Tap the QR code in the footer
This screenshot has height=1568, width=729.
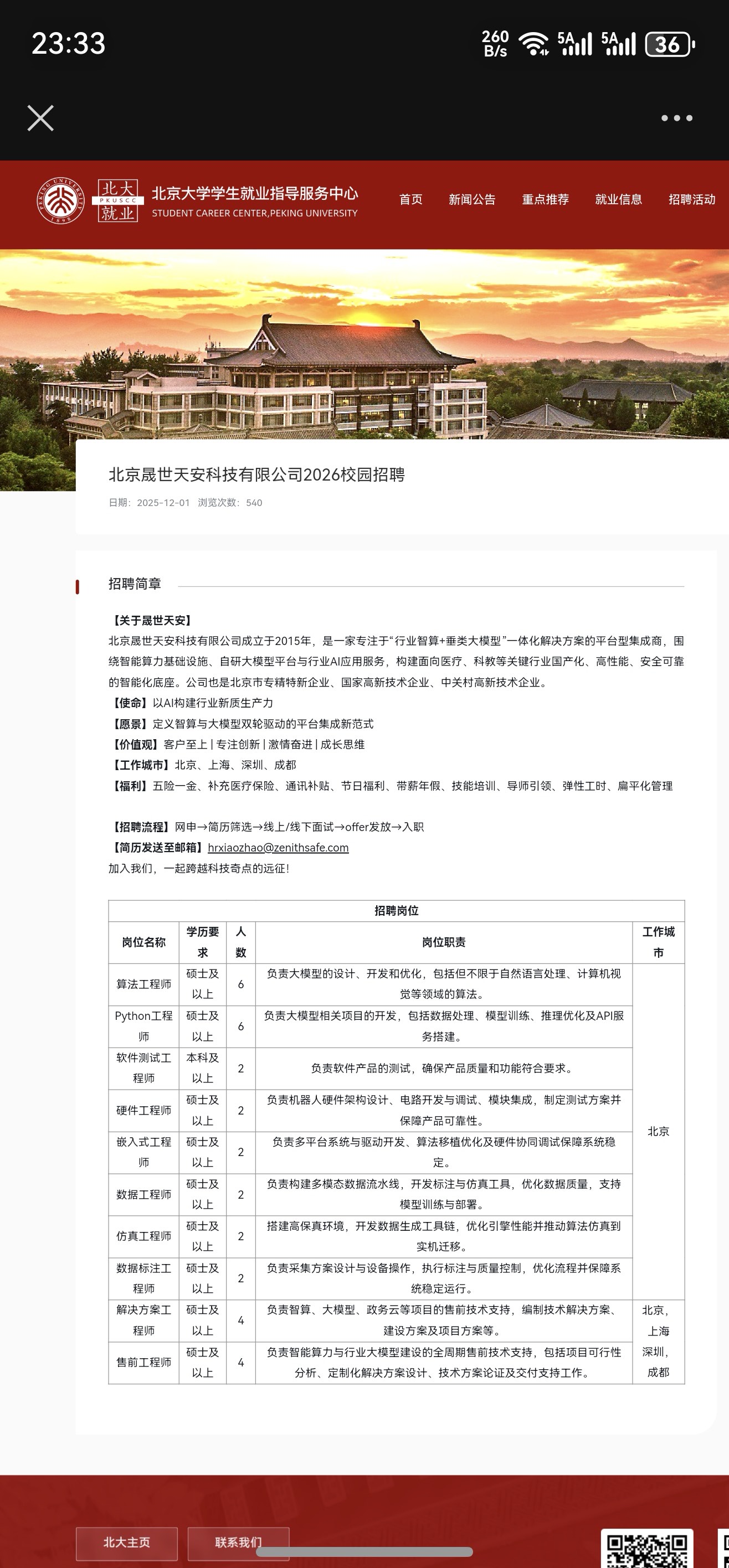pos(647,1549)
